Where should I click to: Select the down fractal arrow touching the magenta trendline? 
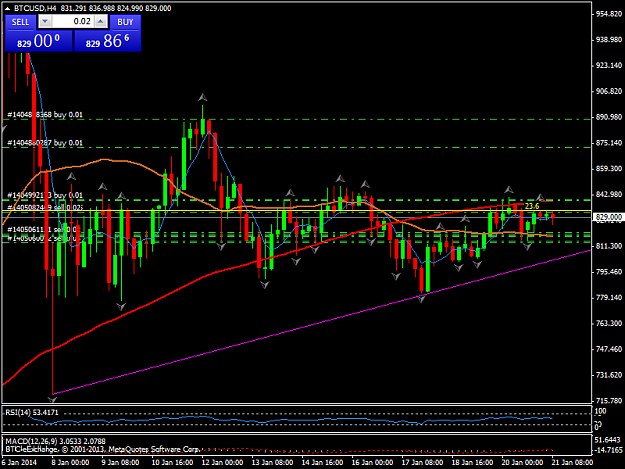coord(422,298)
